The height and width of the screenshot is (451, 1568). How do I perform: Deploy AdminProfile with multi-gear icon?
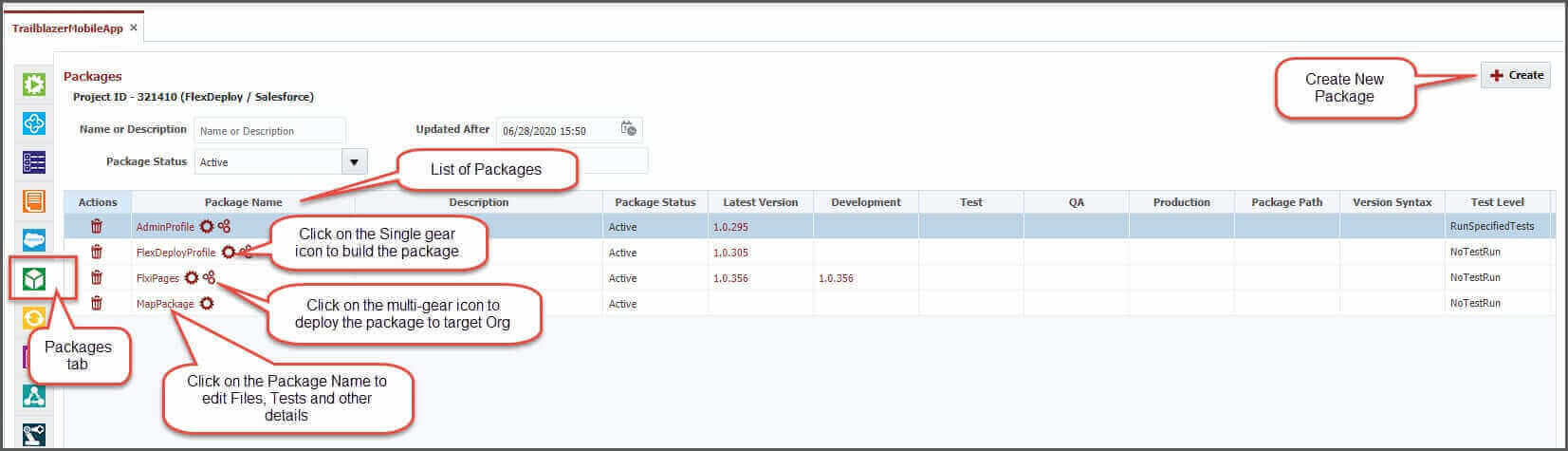(224, 226)
